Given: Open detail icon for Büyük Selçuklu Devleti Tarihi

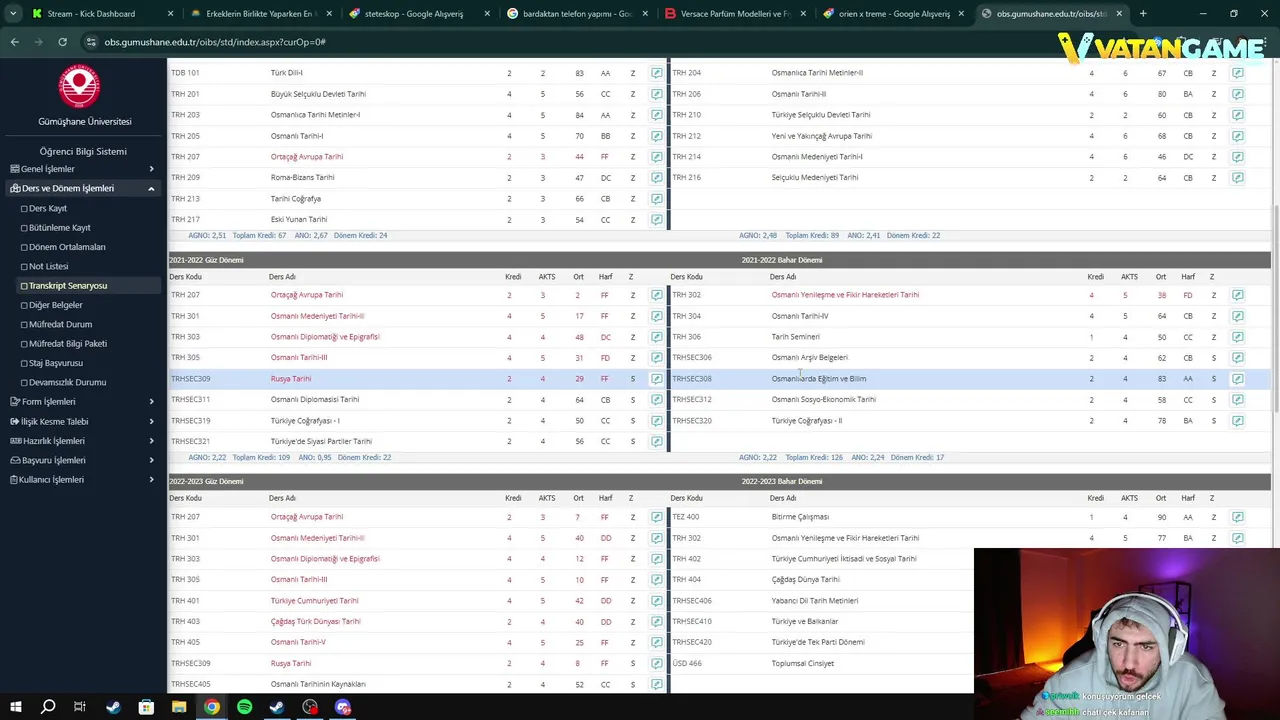Looking at the screenshot, I should 656,94.
